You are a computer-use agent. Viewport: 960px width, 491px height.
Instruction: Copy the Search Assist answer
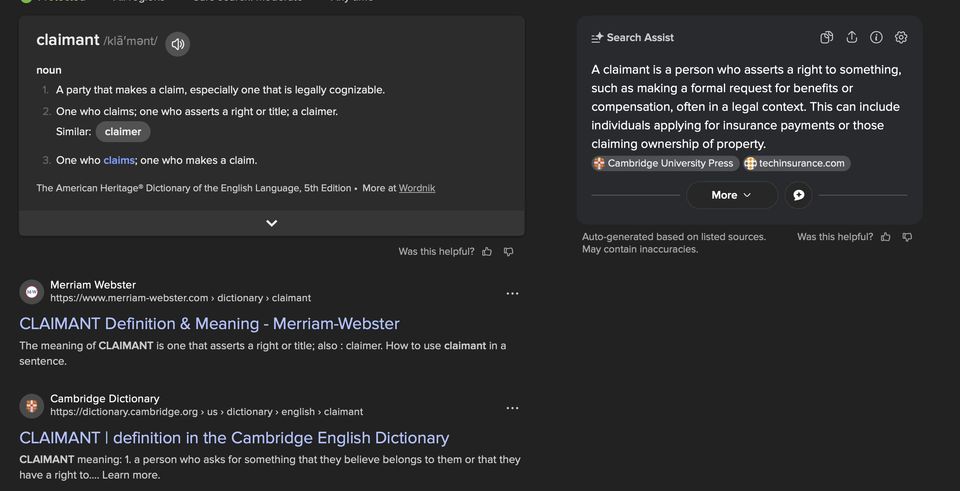pyautogui.click(x=827, y=37)
